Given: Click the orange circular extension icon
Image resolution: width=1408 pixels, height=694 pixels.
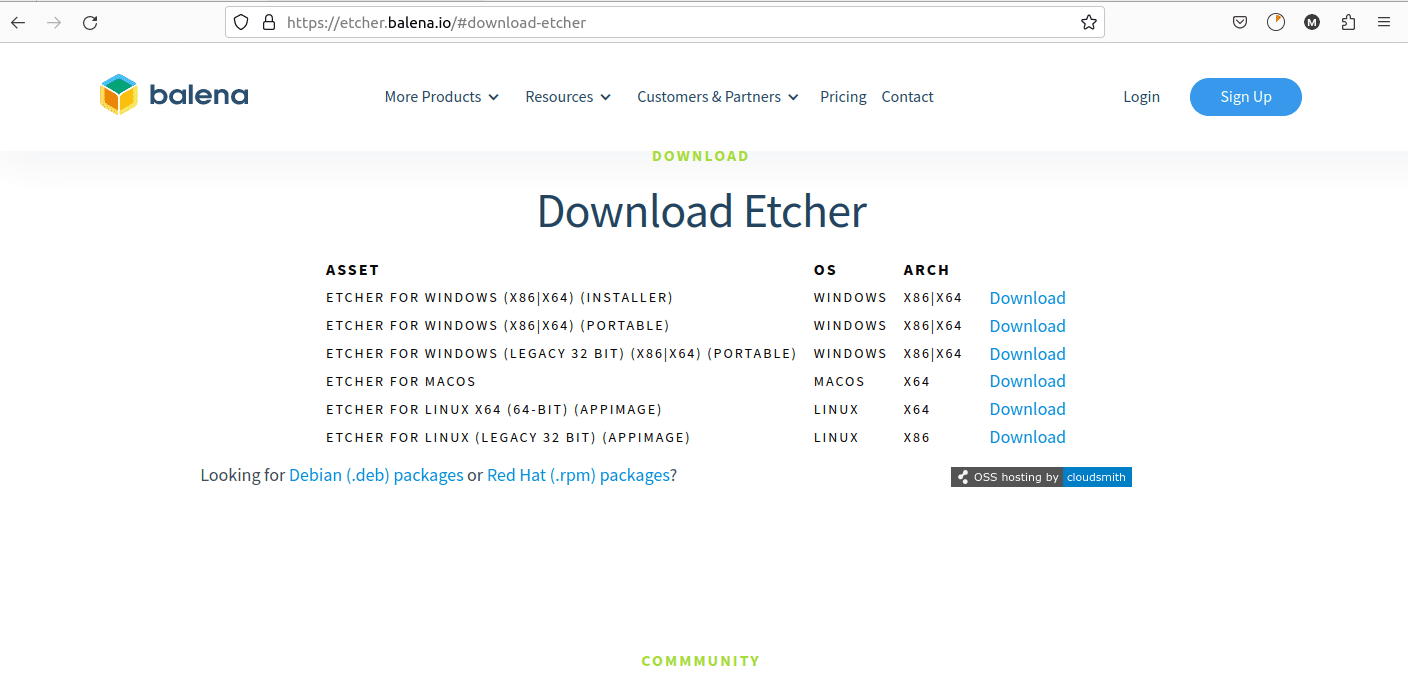Looking at the screenshot, I should tap(1276, 22).
